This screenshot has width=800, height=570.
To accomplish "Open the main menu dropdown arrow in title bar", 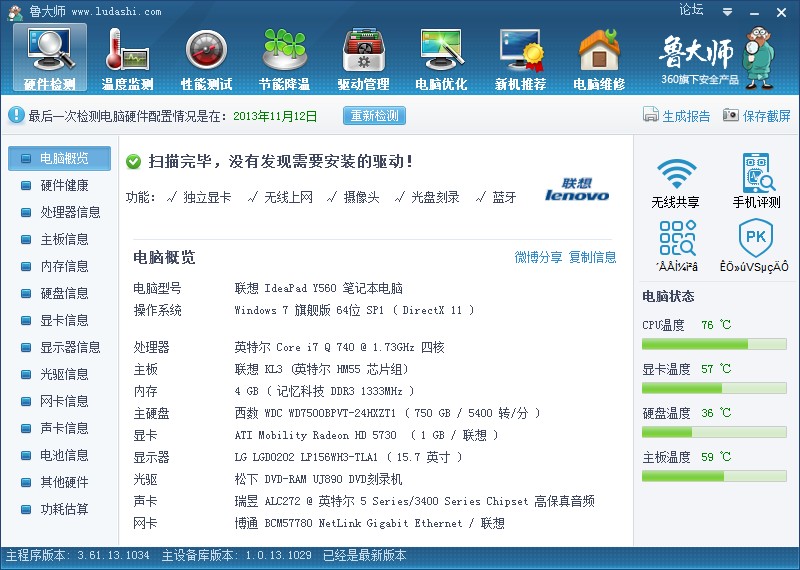I will (727, 10).
